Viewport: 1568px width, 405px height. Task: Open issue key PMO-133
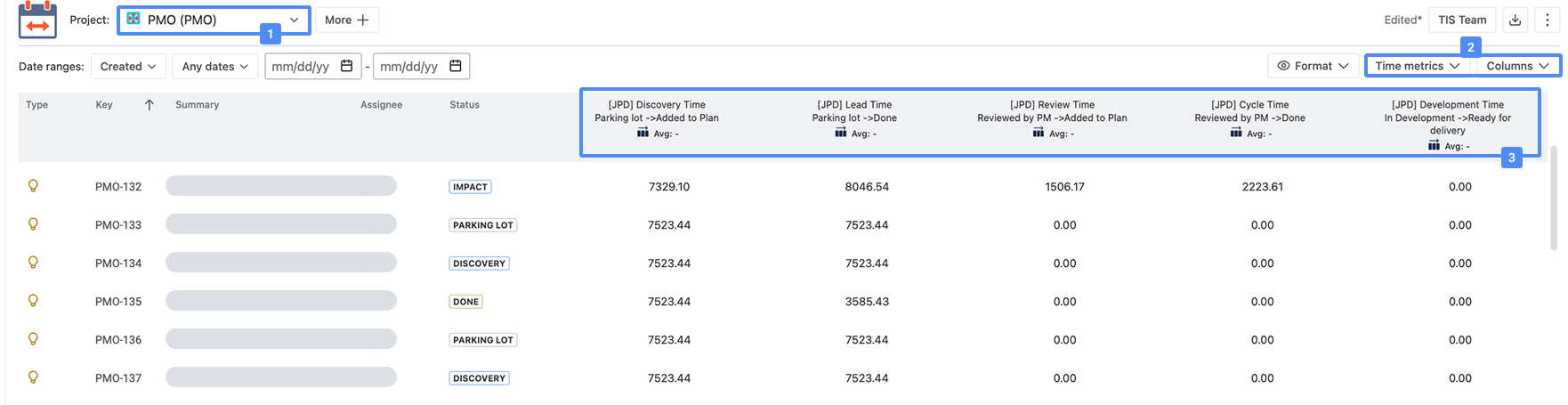[x=118, y=225]
